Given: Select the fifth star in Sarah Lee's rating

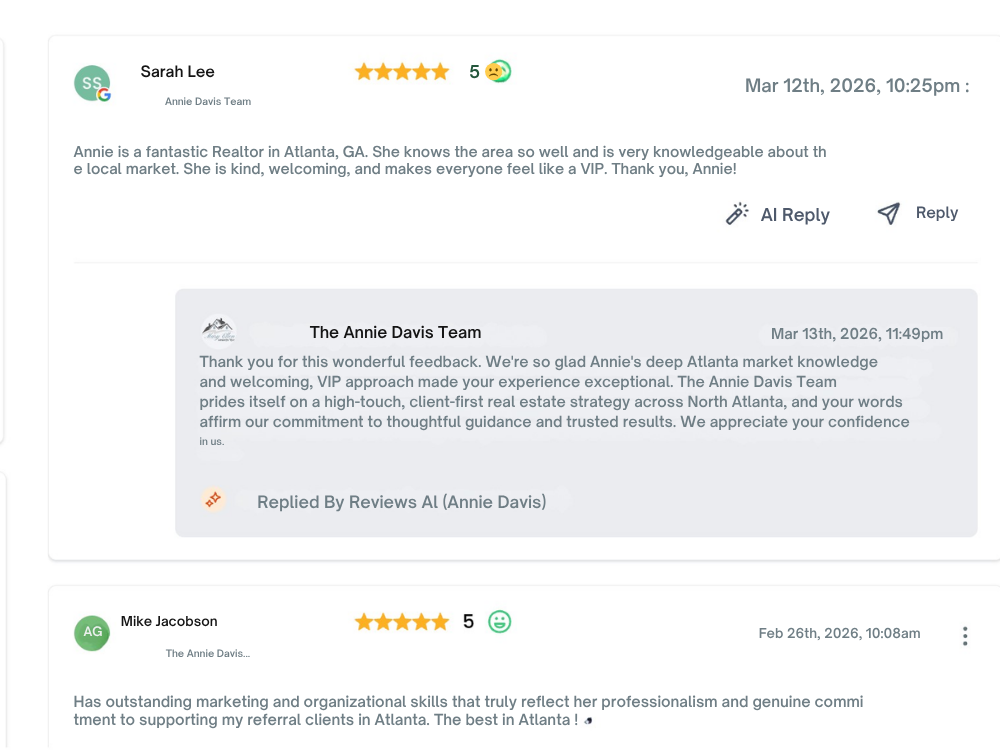Looking at the screenshot, I should click(442, 71).
